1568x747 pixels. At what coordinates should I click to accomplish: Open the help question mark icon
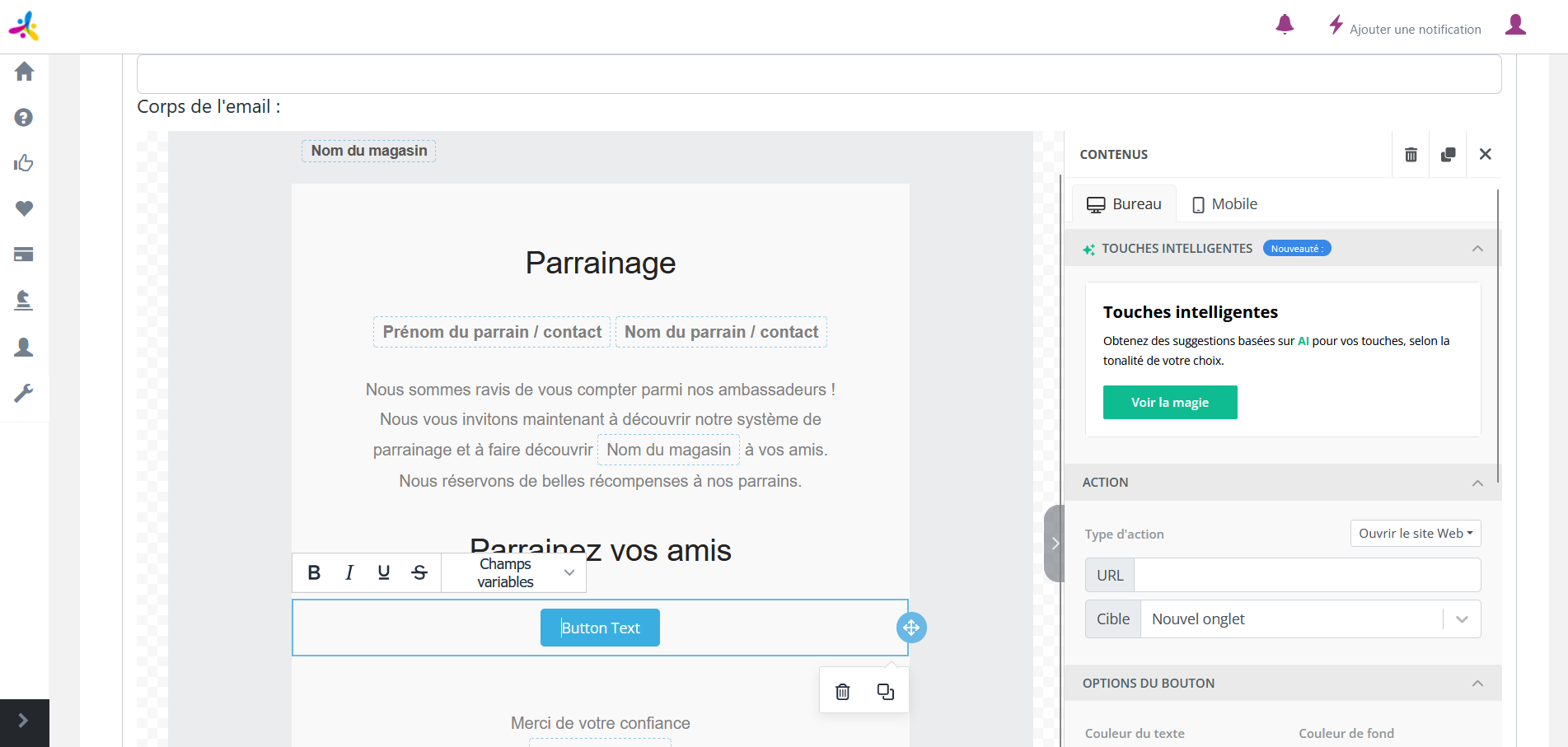(24, 118)
